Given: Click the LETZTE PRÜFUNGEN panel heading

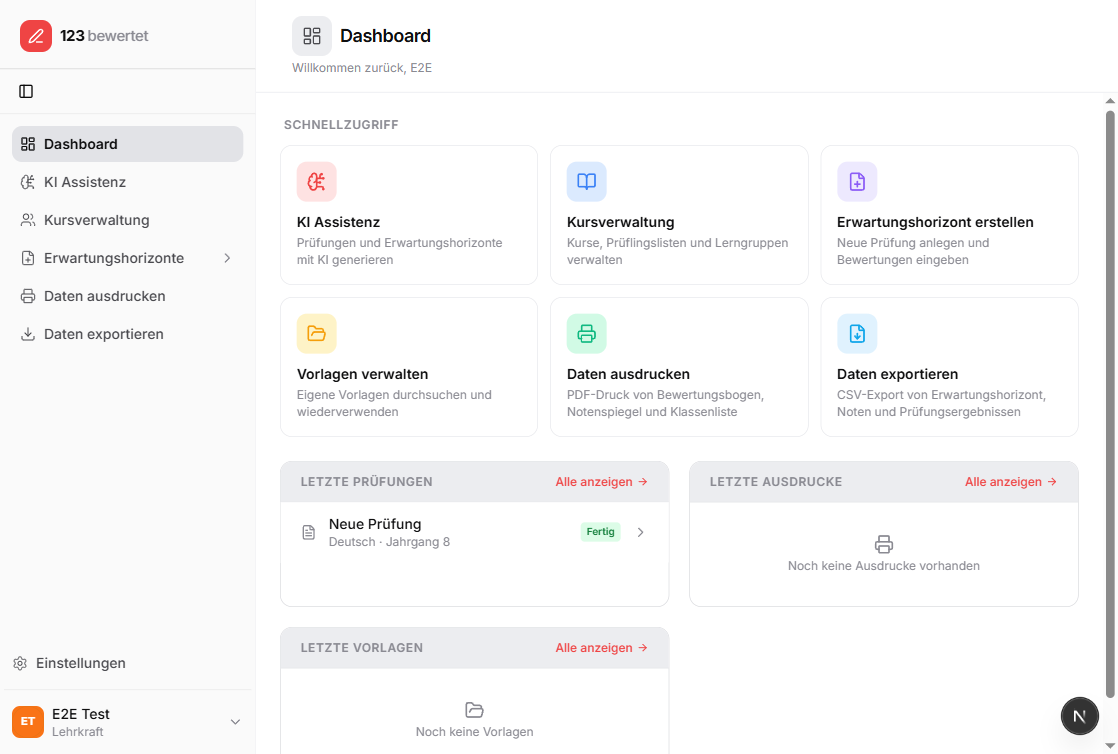Looking at the screenshot, I should point(366,482).
